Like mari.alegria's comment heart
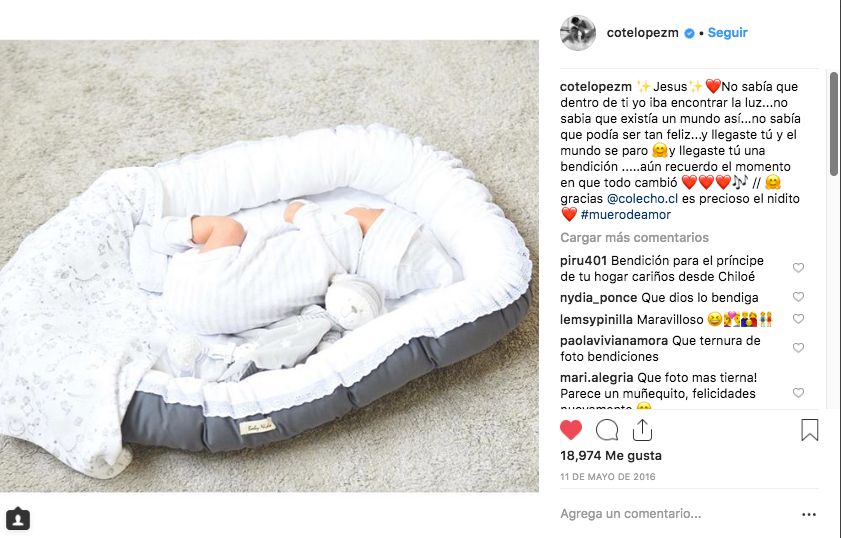This screenshot has height=538, width=841. pos(798,393)
